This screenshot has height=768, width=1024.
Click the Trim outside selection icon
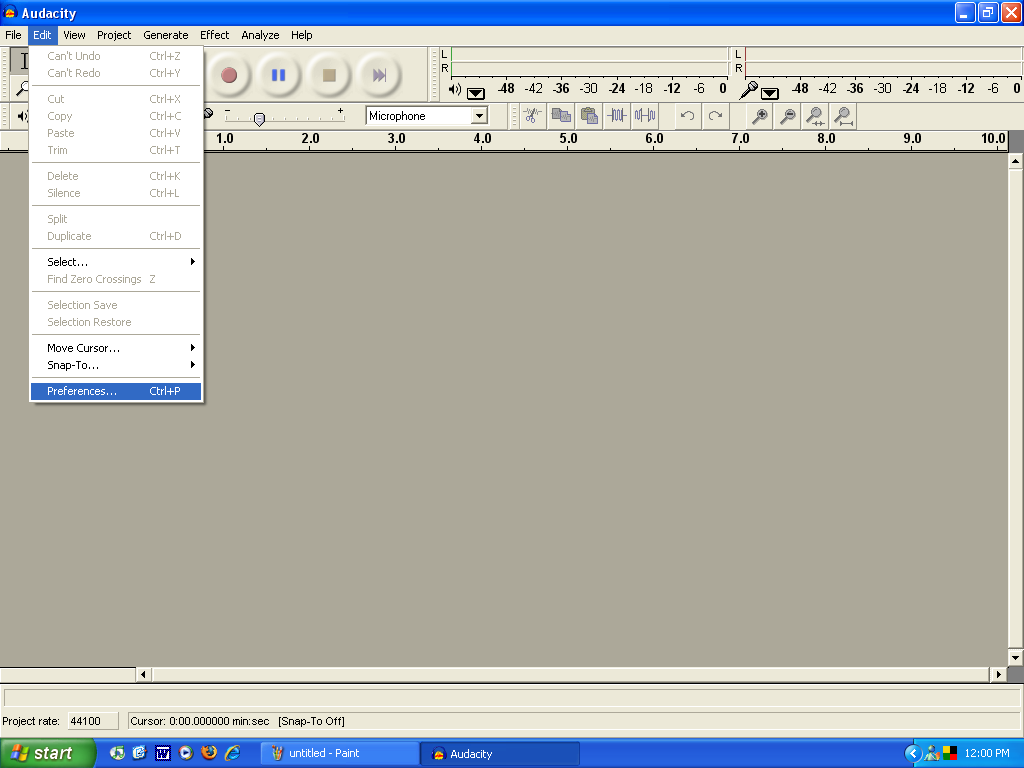point(616,116)
